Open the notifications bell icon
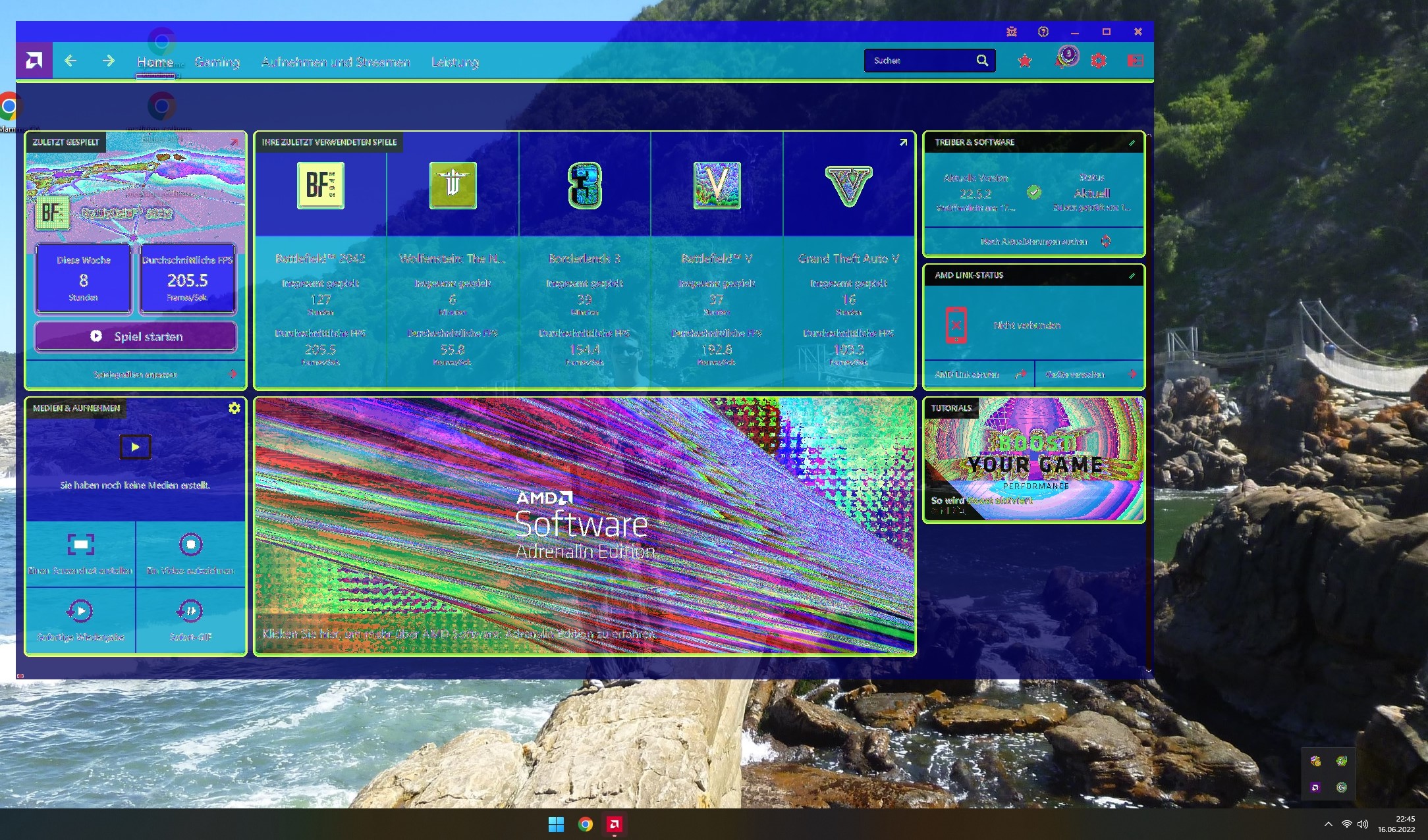1428x840 pixels. (x=1064, y=60)
